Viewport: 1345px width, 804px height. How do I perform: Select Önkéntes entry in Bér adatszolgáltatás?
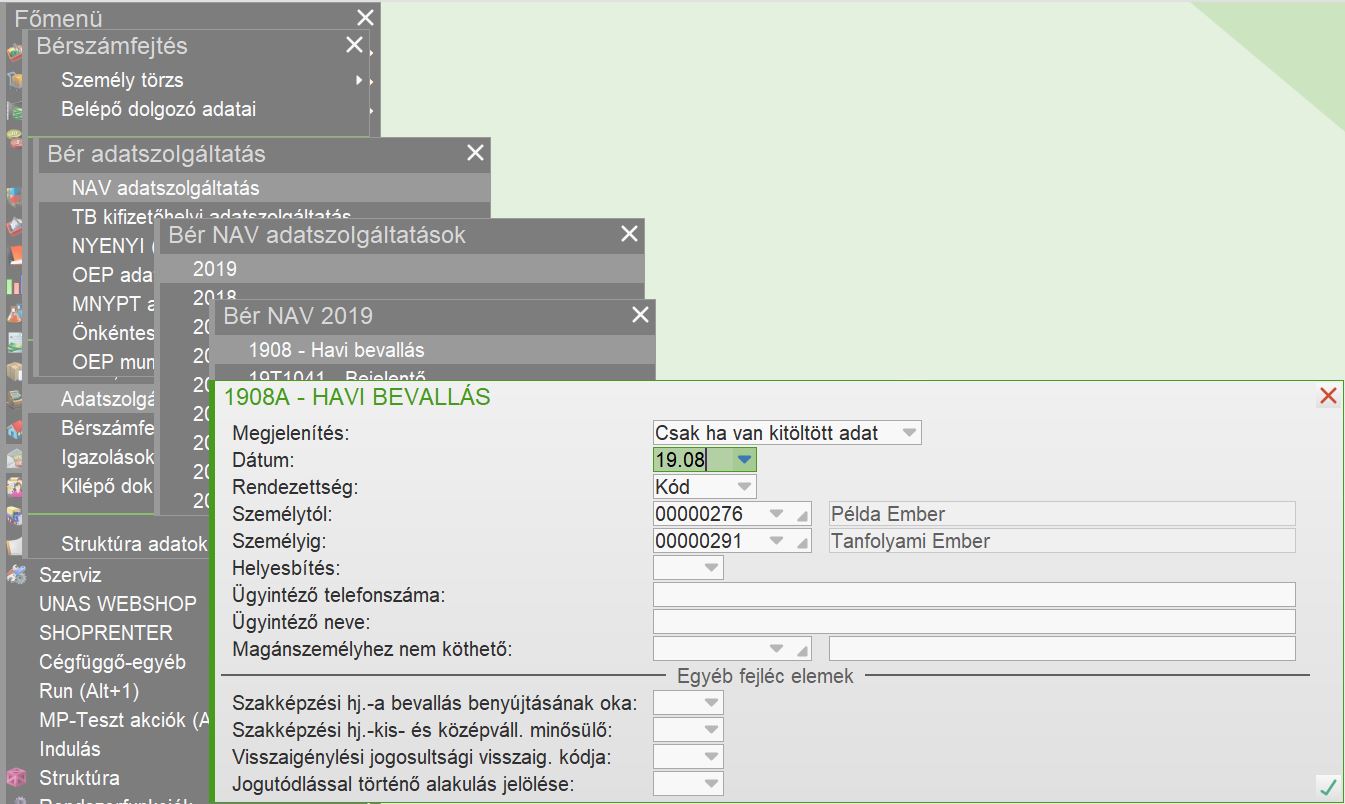click(114, 333)
